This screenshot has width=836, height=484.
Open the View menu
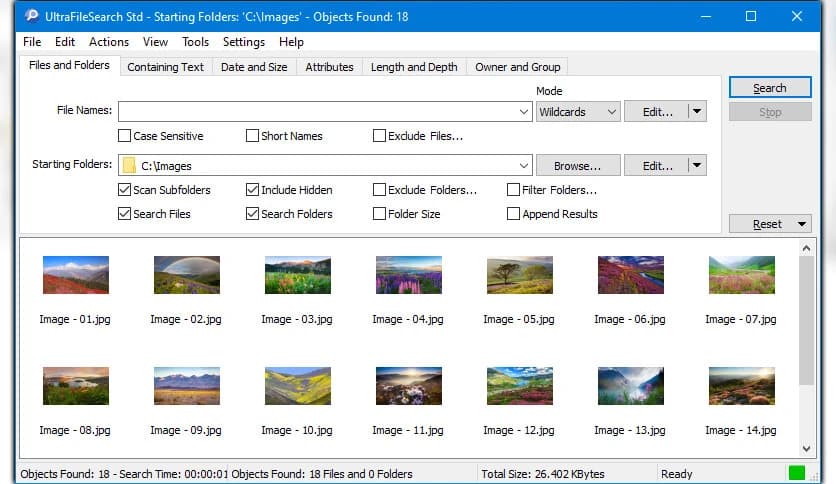click(155, 42)
